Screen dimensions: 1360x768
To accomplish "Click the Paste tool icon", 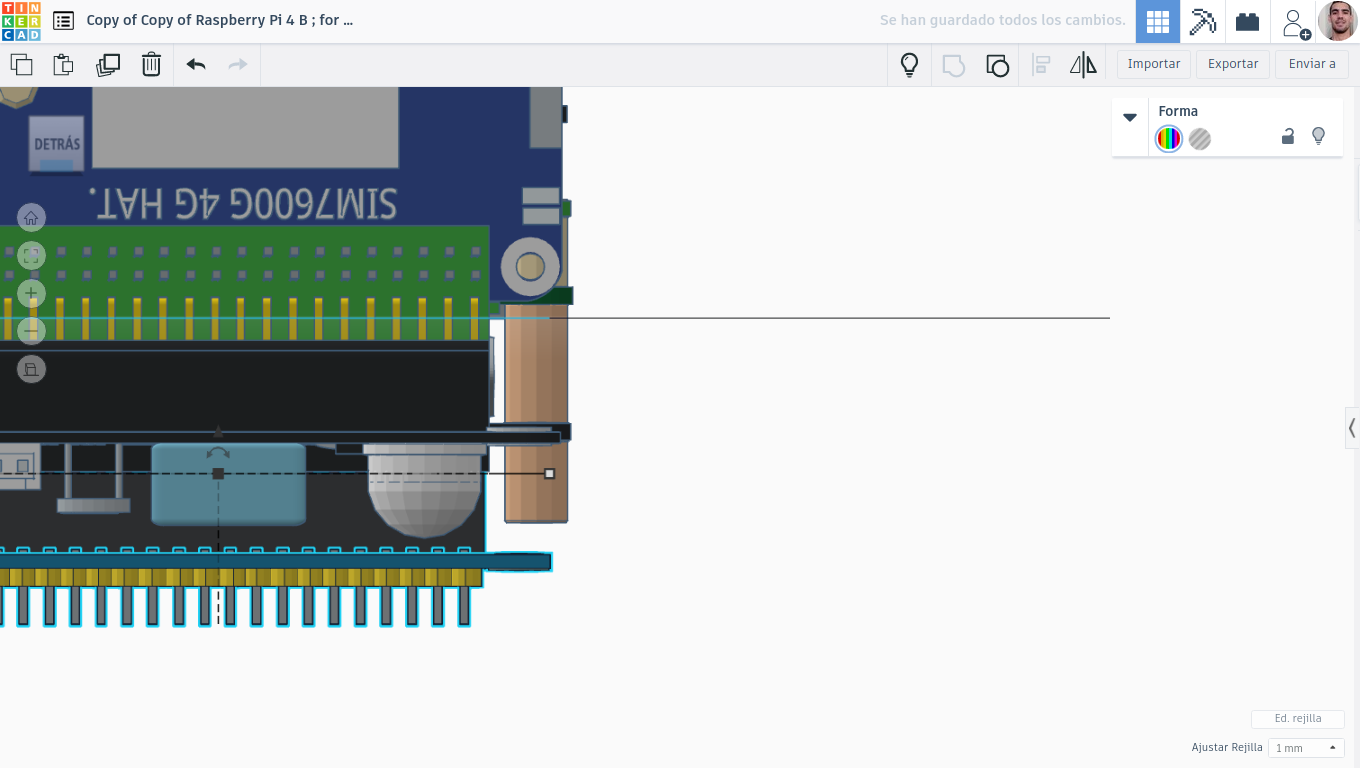I will click(63, 65).
